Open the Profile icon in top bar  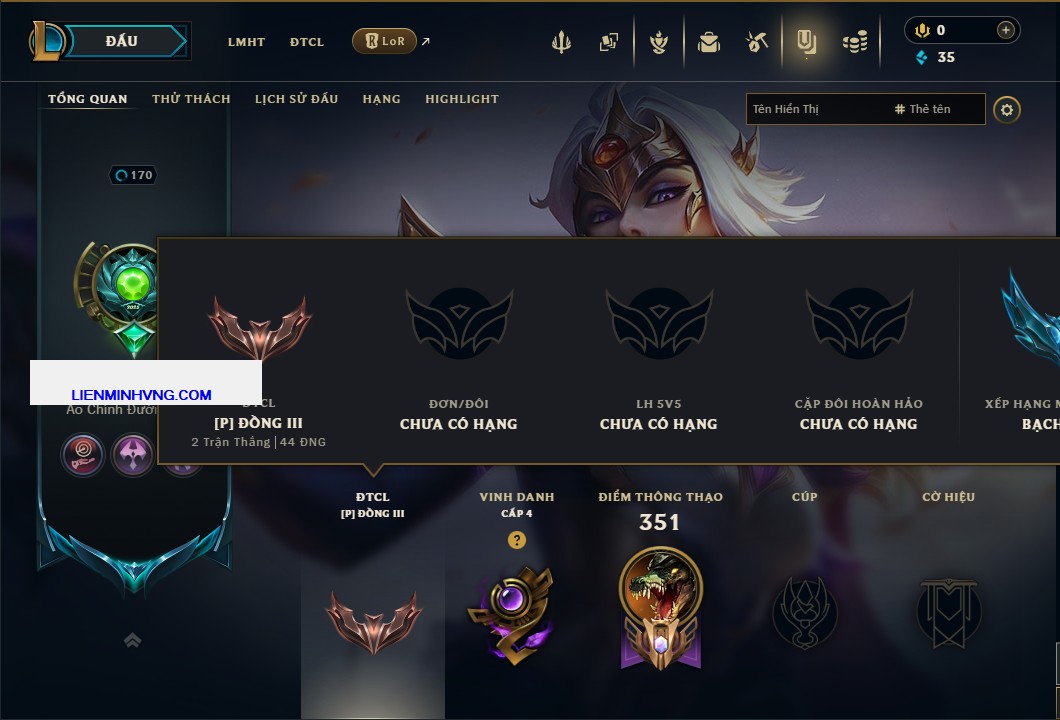click(806, 43)
